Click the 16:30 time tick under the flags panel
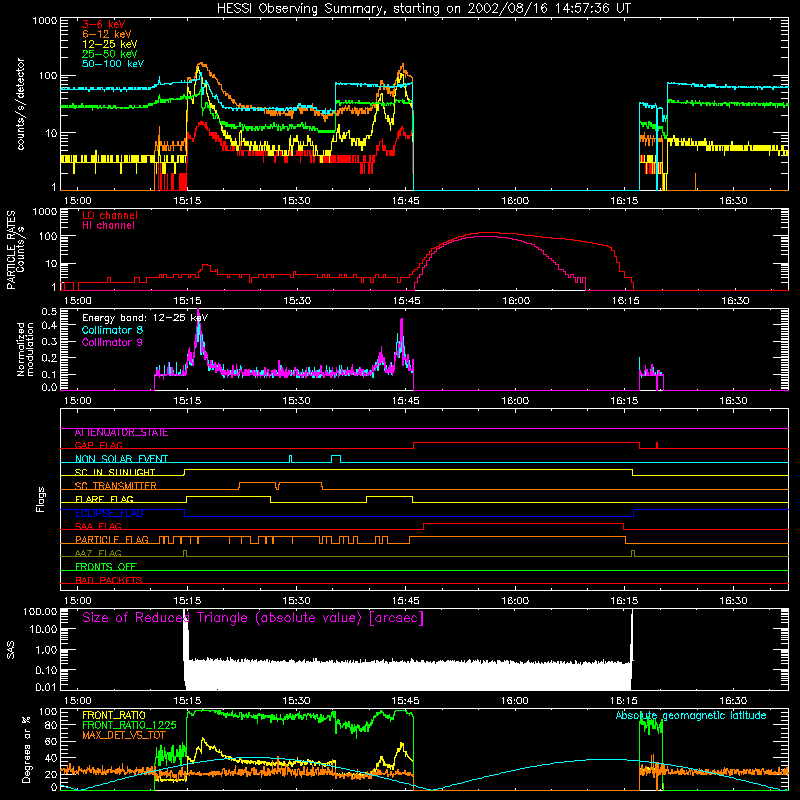 (x=734, y=601)
